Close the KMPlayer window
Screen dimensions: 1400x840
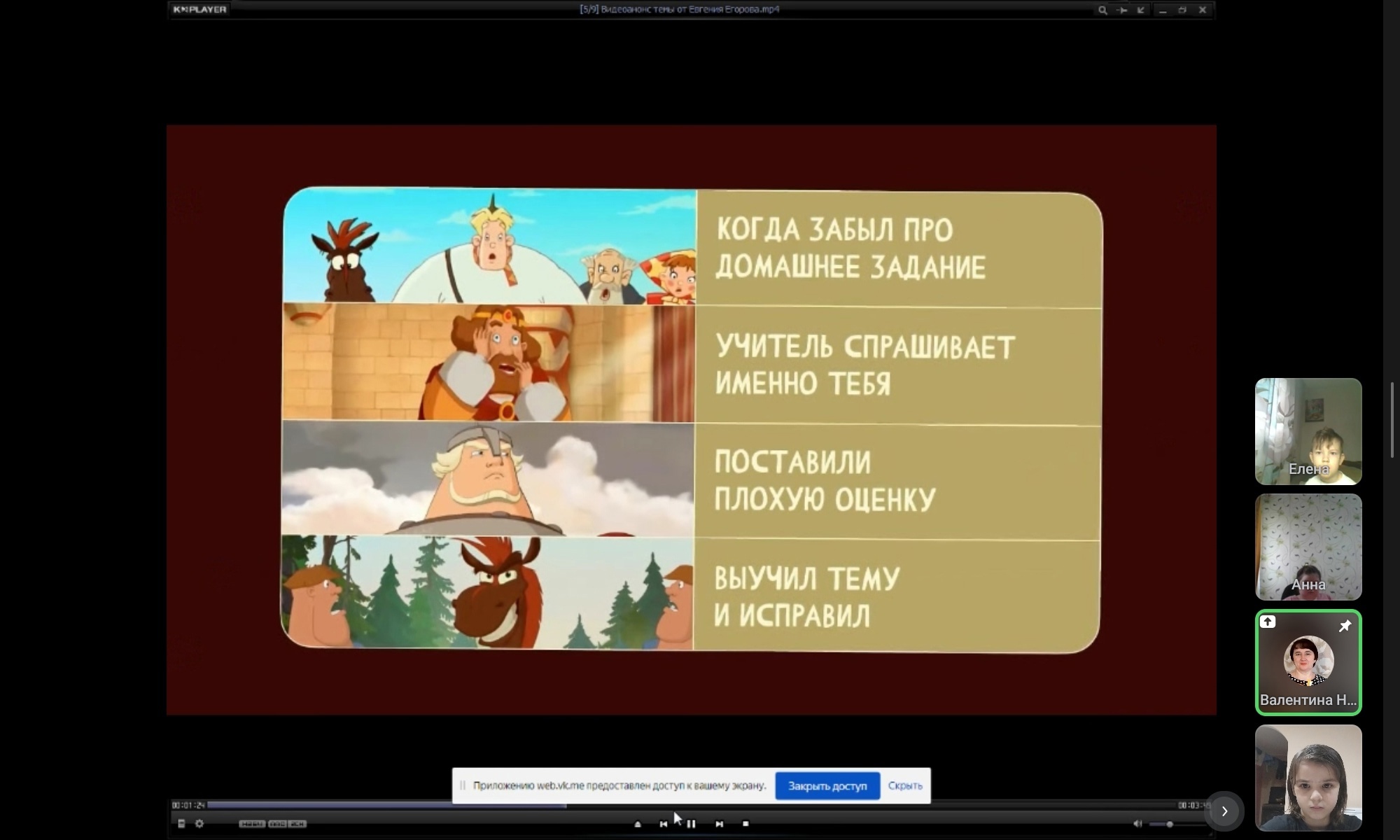(1203, 10)
